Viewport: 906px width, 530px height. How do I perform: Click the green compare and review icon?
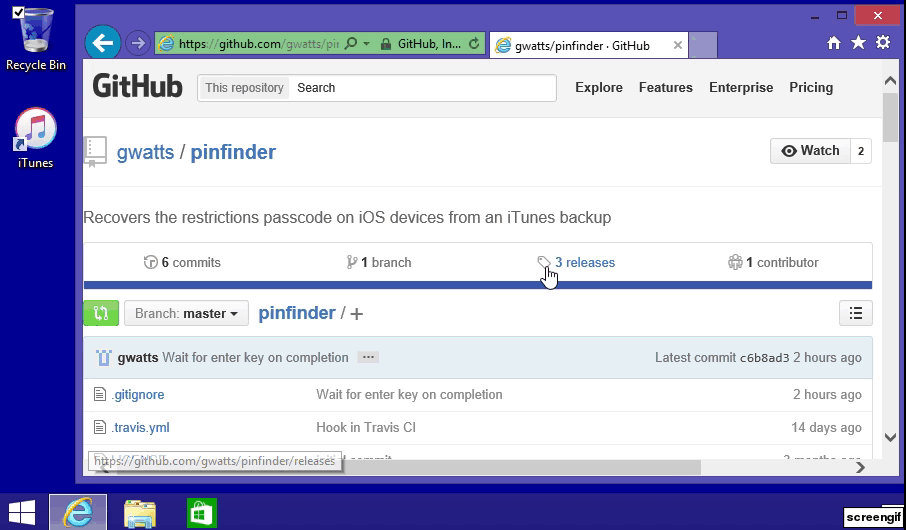click(101, 313)
